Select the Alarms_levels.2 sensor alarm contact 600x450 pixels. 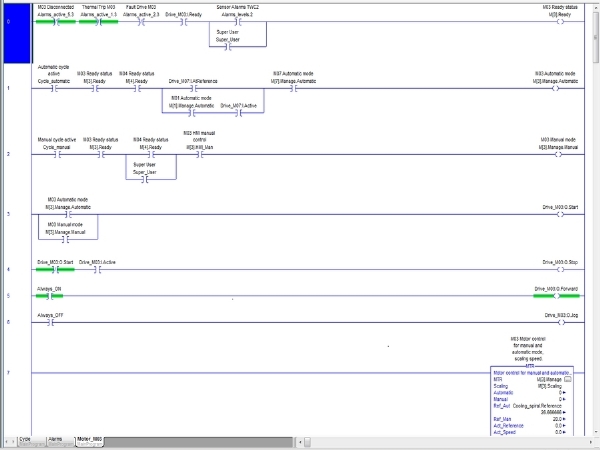point(238,22)
